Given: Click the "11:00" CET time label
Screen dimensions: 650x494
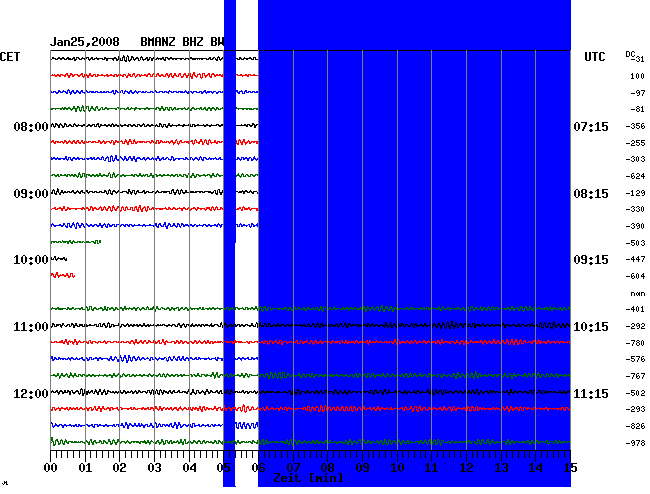Looking at the screenshot, I should (x=31, y=327).
